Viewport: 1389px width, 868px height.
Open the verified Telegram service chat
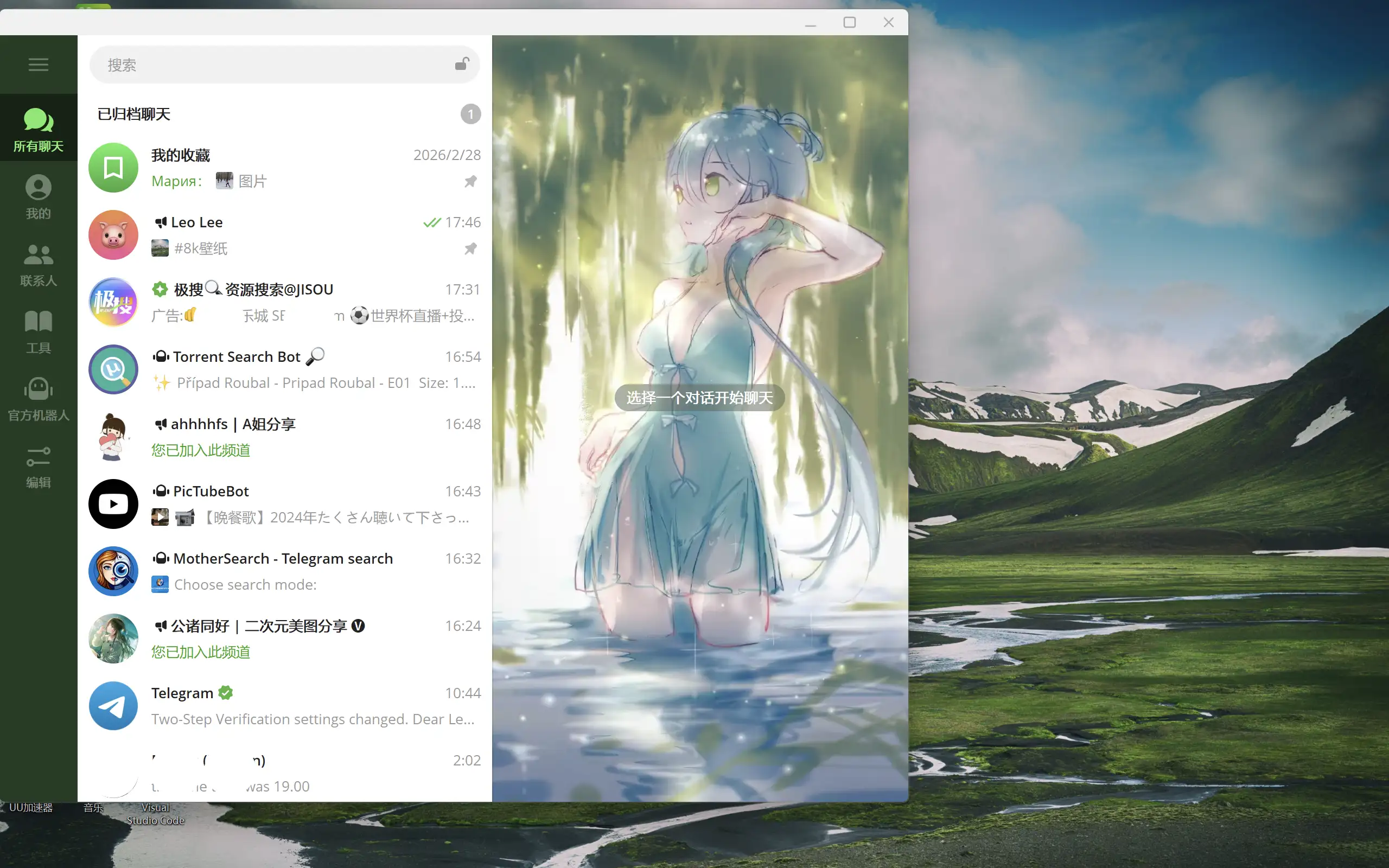285,706
